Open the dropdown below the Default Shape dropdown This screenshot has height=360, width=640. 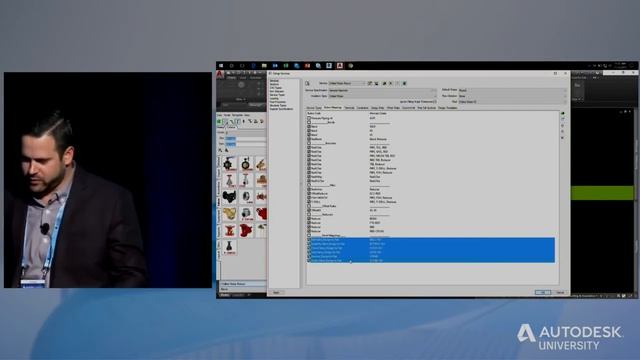(513, 96)
